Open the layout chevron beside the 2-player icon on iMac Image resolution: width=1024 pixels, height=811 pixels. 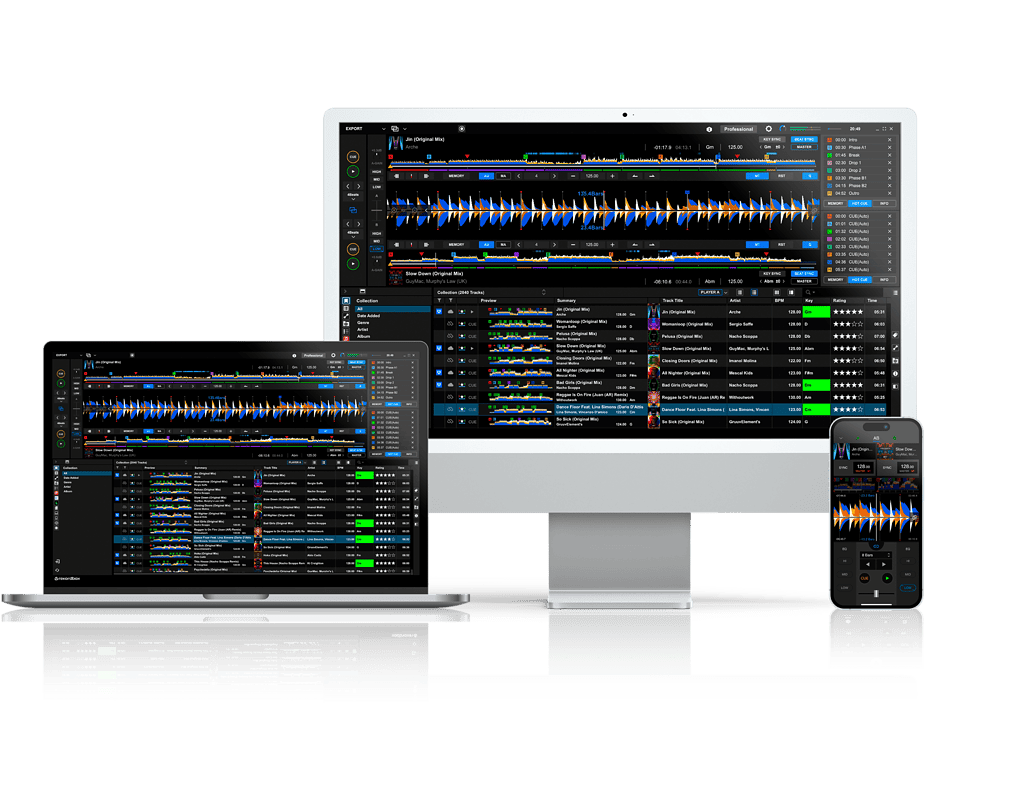click(405, 129)
